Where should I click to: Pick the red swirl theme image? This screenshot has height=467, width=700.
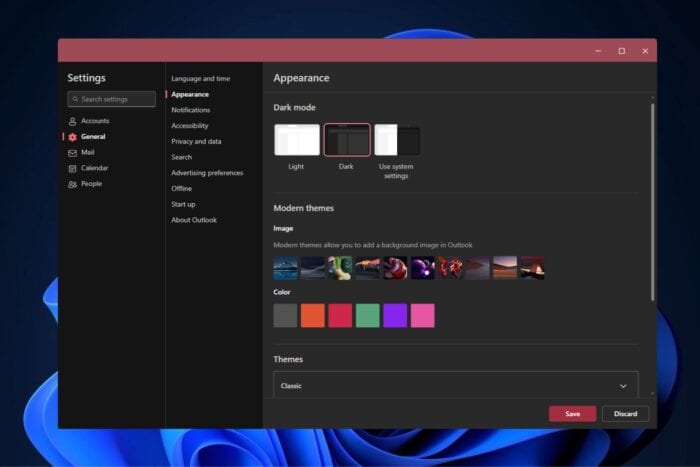pos(395,268)
